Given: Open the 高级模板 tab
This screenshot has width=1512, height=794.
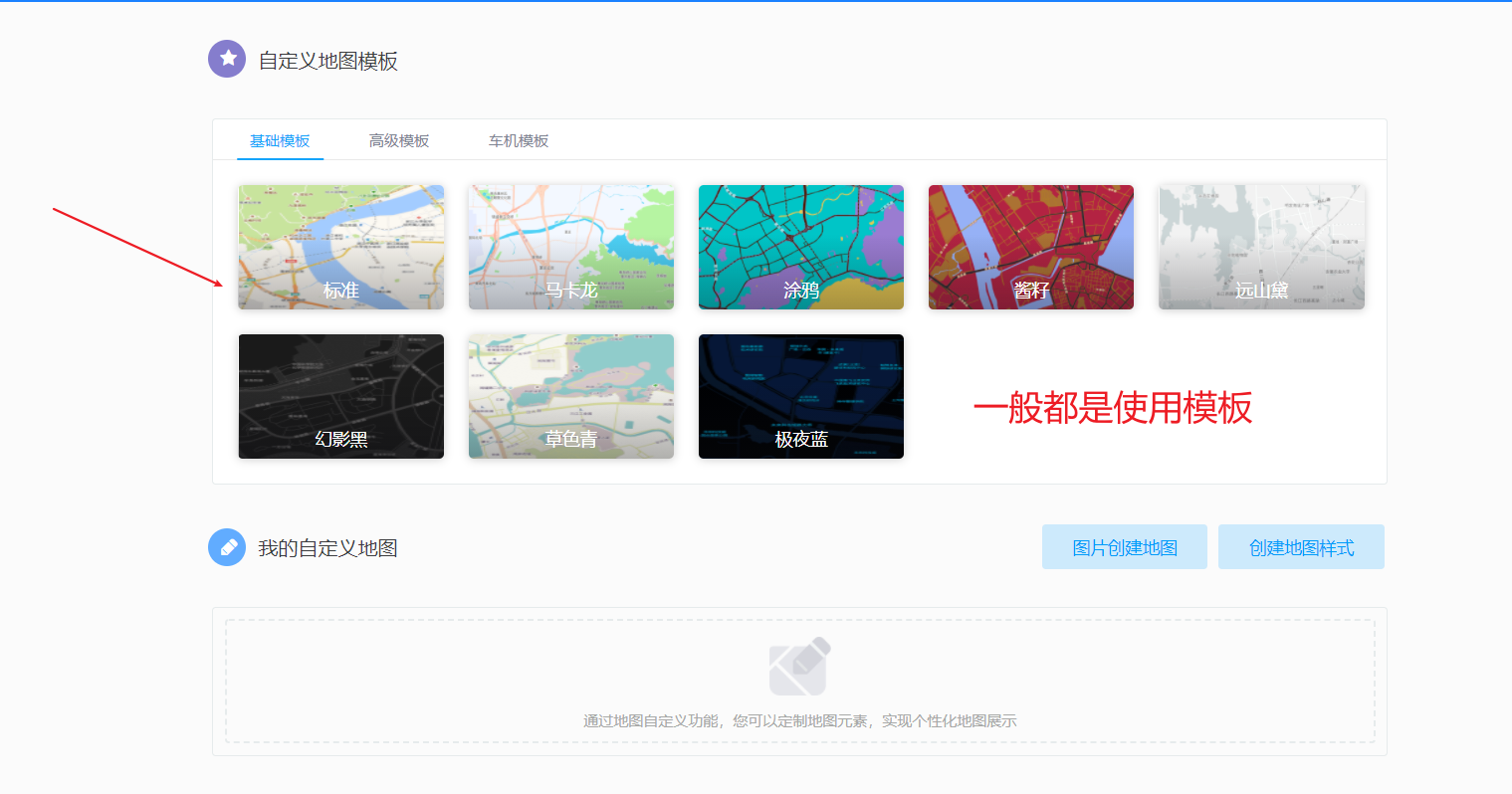Looking at the screenshot, I should [399, 141].
